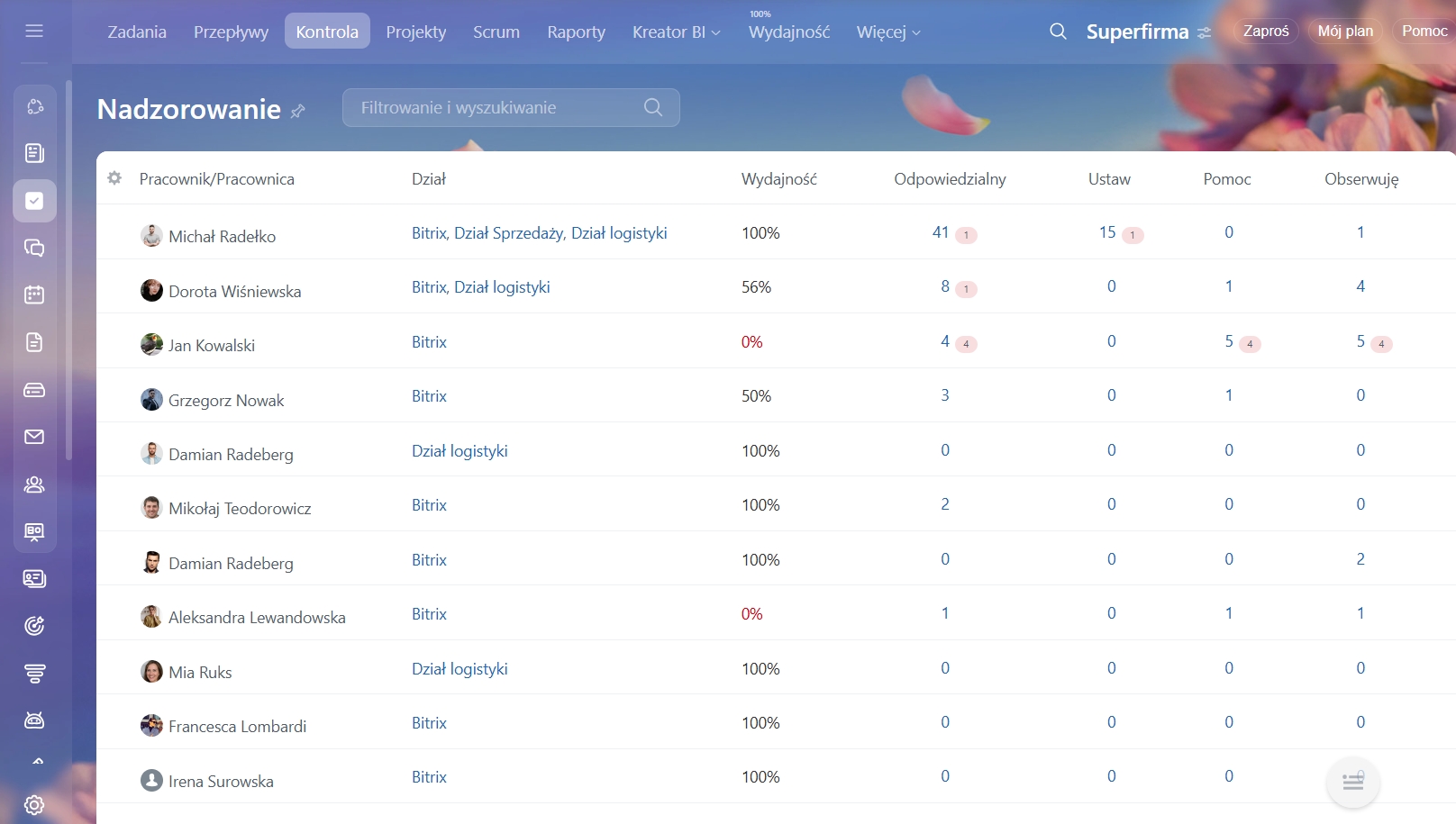This screenshot has height=824, width=1456.
Task: Open chat bubbles sidebar icon
Action: 34,248
